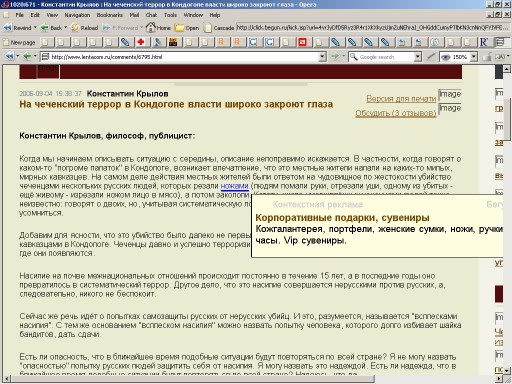Click the begun.ru URL field on main toolbar
The width and height of the screenshot is (512, 384).
(373, 28)
